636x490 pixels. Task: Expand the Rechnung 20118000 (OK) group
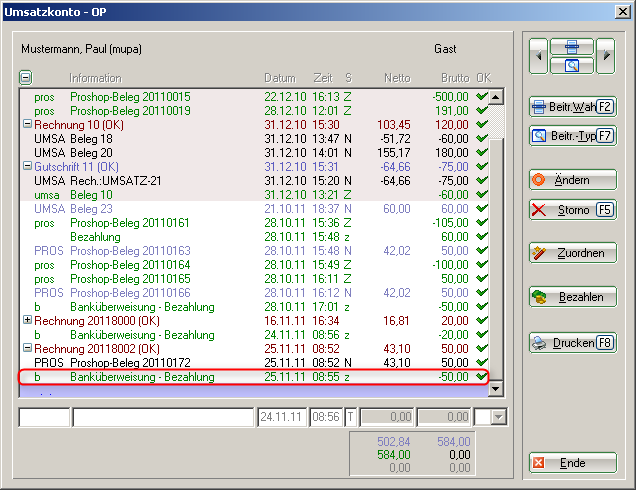tap(27, 320)
